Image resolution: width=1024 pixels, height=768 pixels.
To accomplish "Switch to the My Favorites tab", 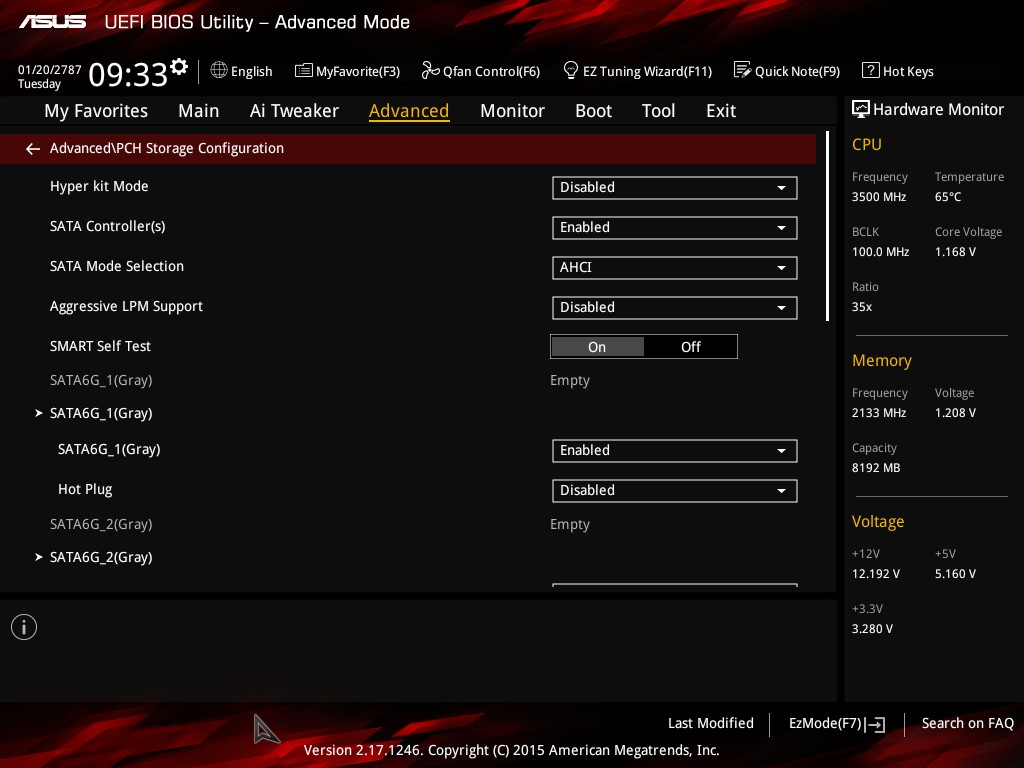I will [x=96, y=111].
